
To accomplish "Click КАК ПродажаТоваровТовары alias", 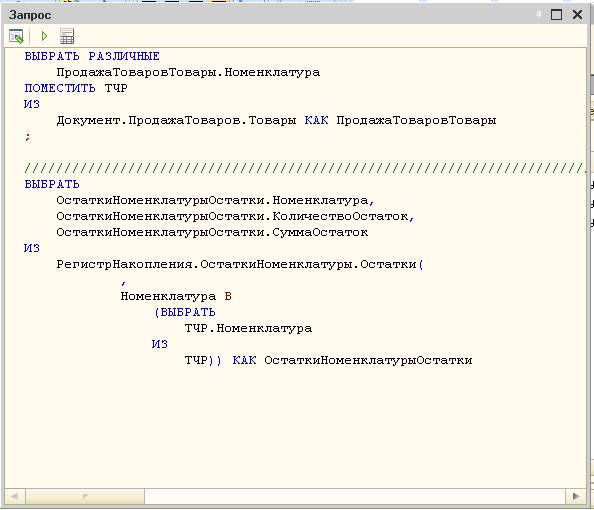I will [x=400, y=120].
